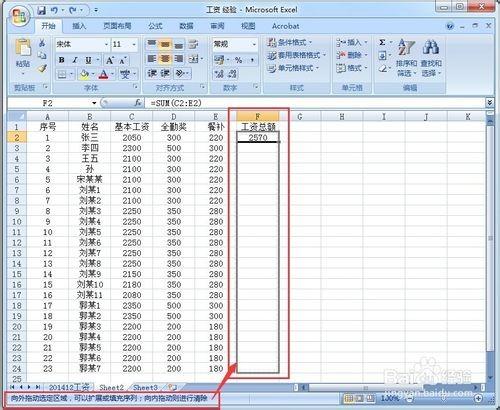
Task: Save the workbook from quick access toolbar
Action: point(41,10)
